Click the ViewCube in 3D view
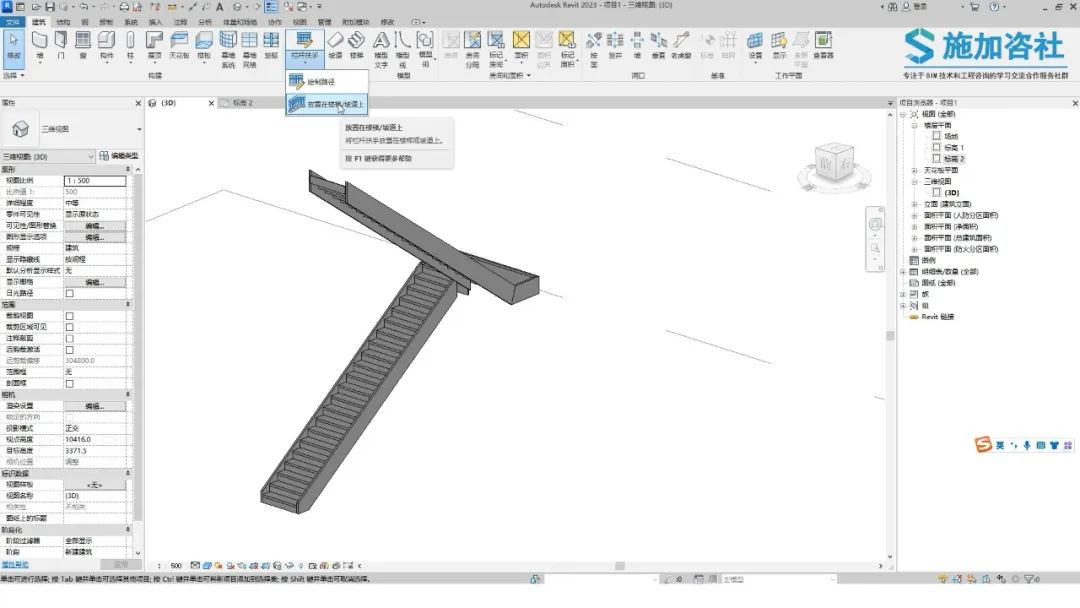This screenshot has width=1080, height=608. pyautogui.click(x=834, y=164)
